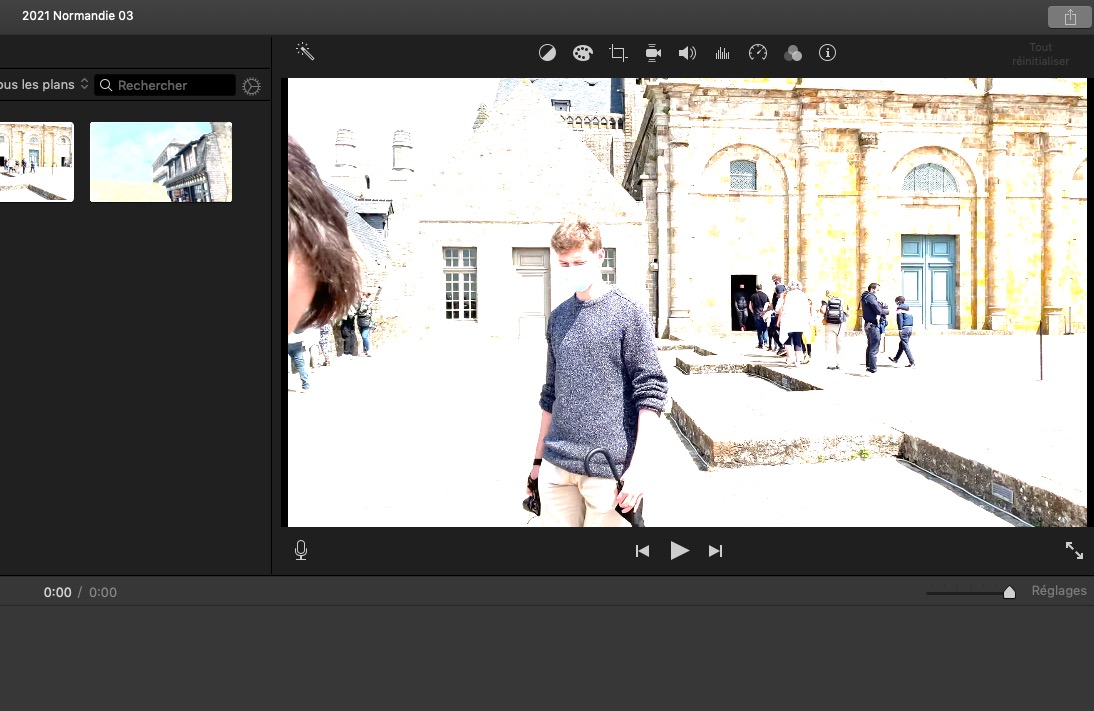Show the clip information panel

click(827, 53)
